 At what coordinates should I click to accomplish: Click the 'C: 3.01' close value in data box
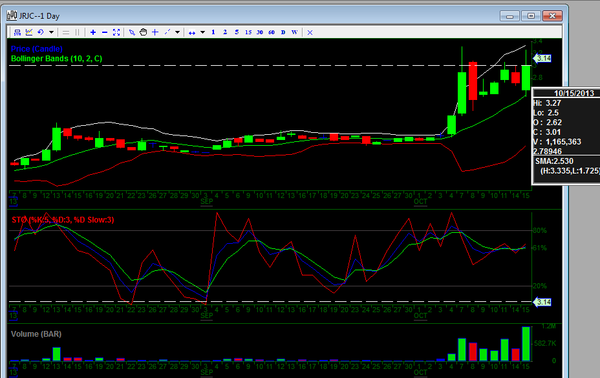click(x=547, y=132)
